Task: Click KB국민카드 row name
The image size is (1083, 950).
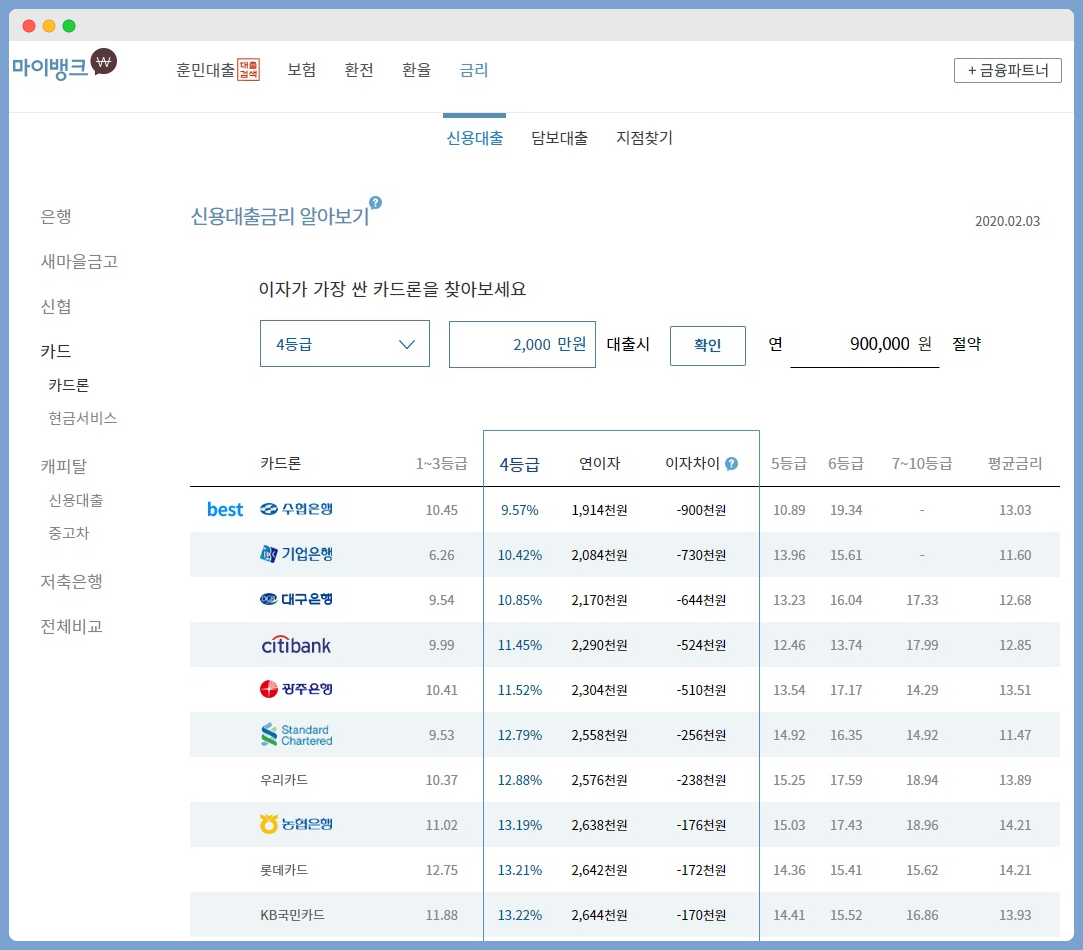Action: 292,915
